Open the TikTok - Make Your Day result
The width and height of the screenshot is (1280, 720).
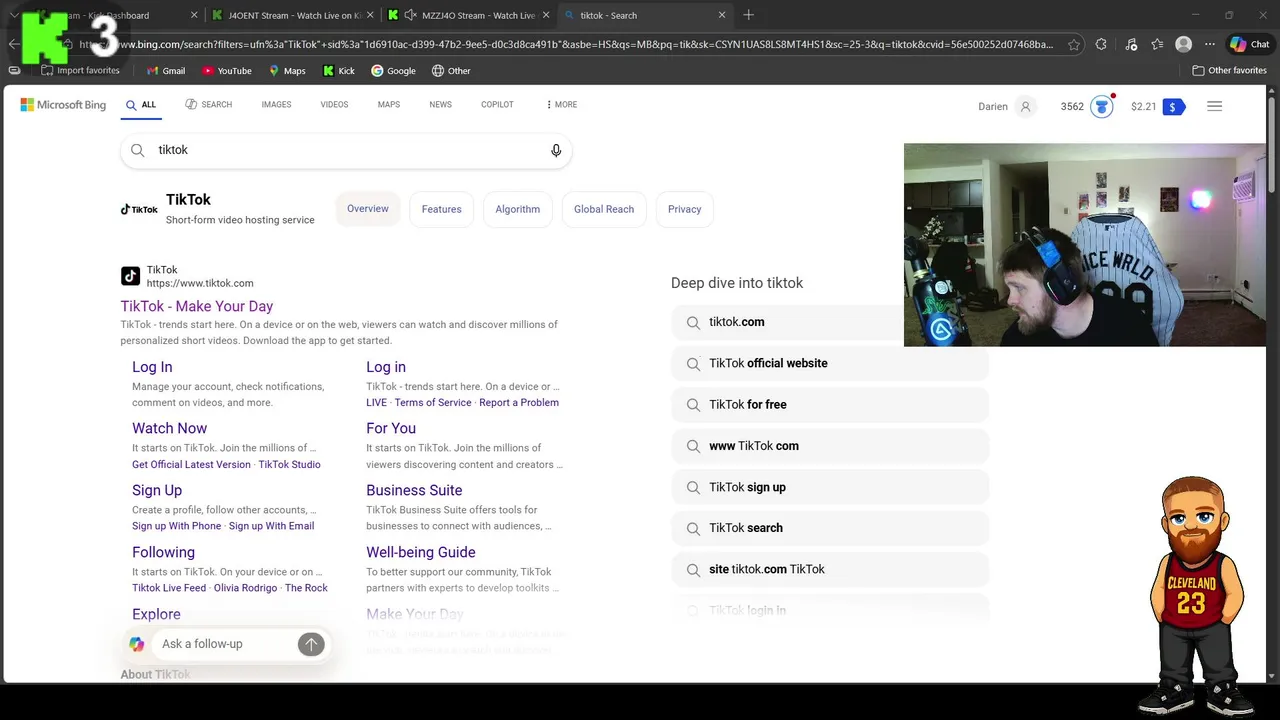[197, 306]
